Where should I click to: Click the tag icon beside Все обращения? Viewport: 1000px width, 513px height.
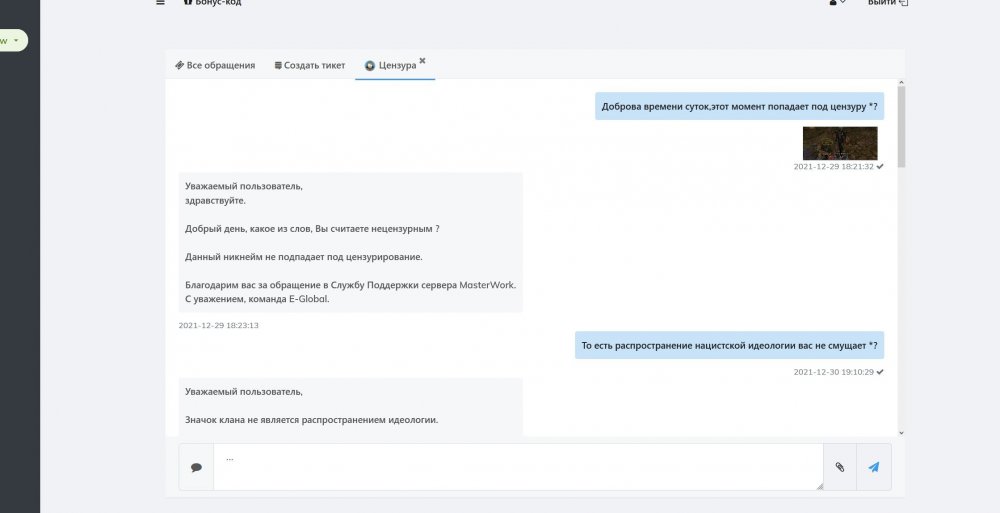(179, 65)
